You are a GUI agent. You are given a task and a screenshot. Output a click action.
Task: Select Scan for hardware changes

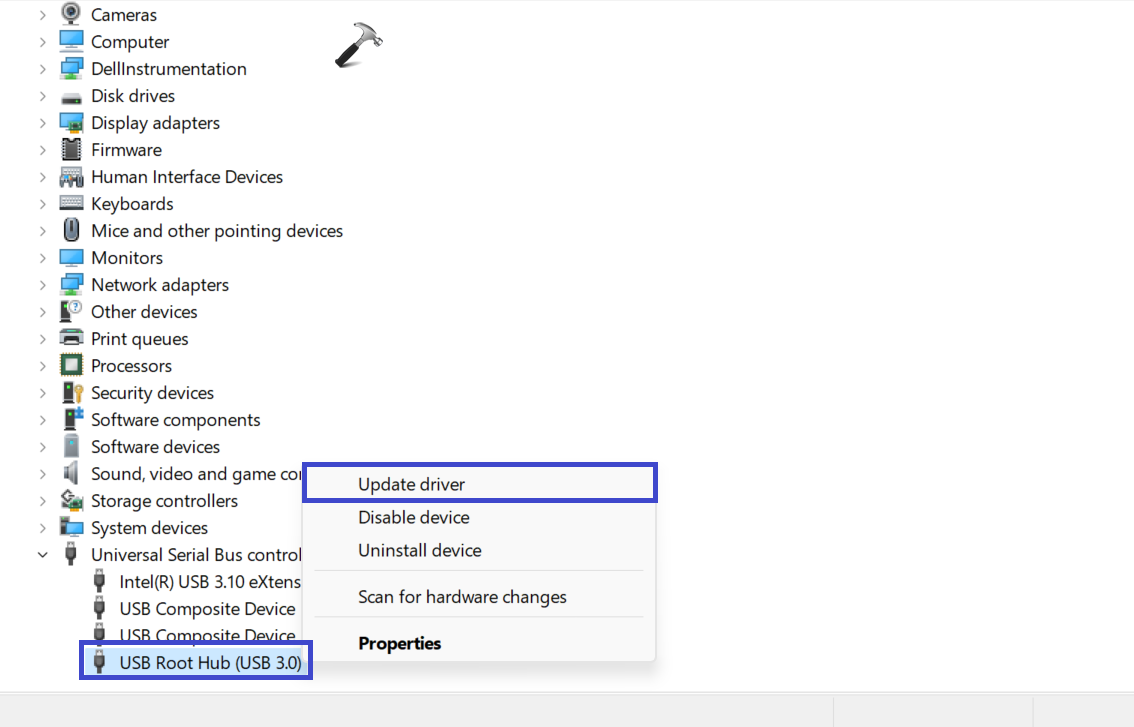pyautogui.click(x=462, y=597)
